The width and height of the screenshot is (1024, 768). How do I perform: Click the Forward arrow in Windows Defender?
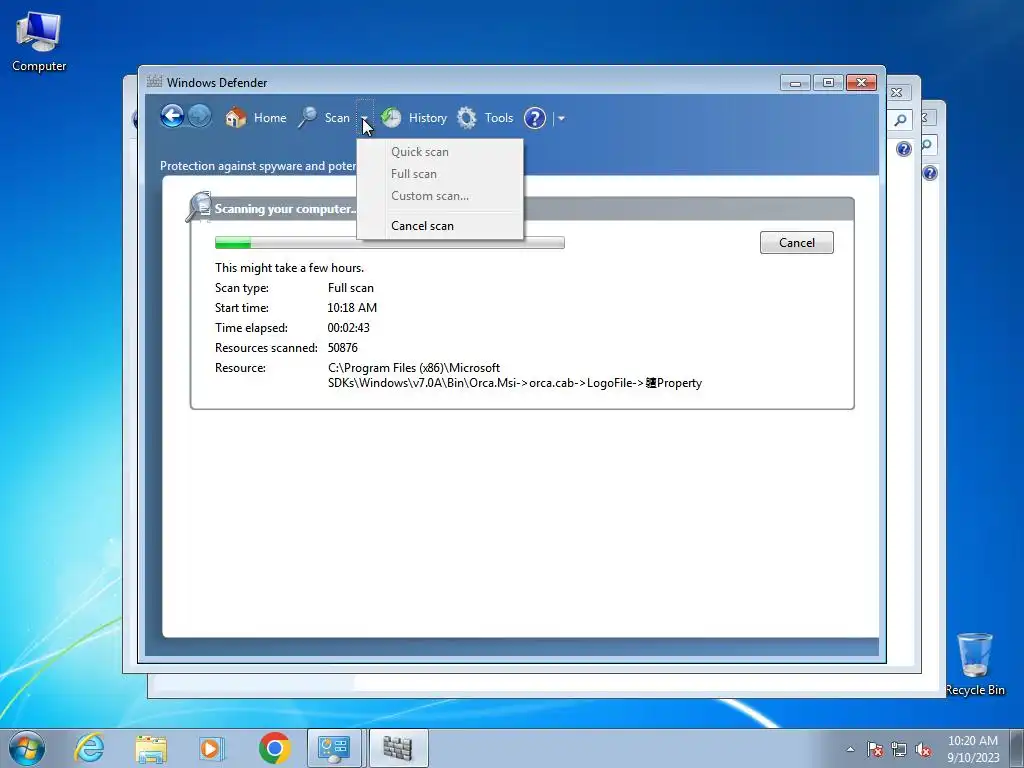tap(199, 117)
